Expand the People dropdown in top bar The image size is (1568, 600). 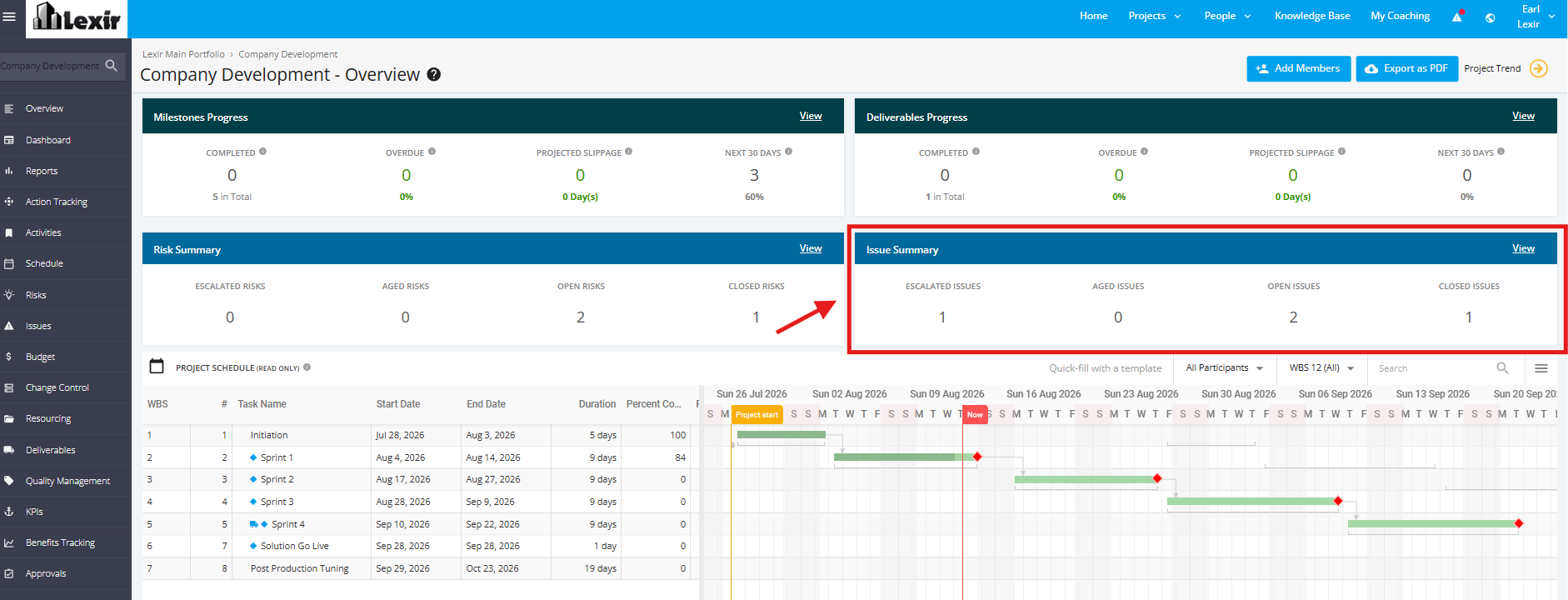pos(1227,16)
